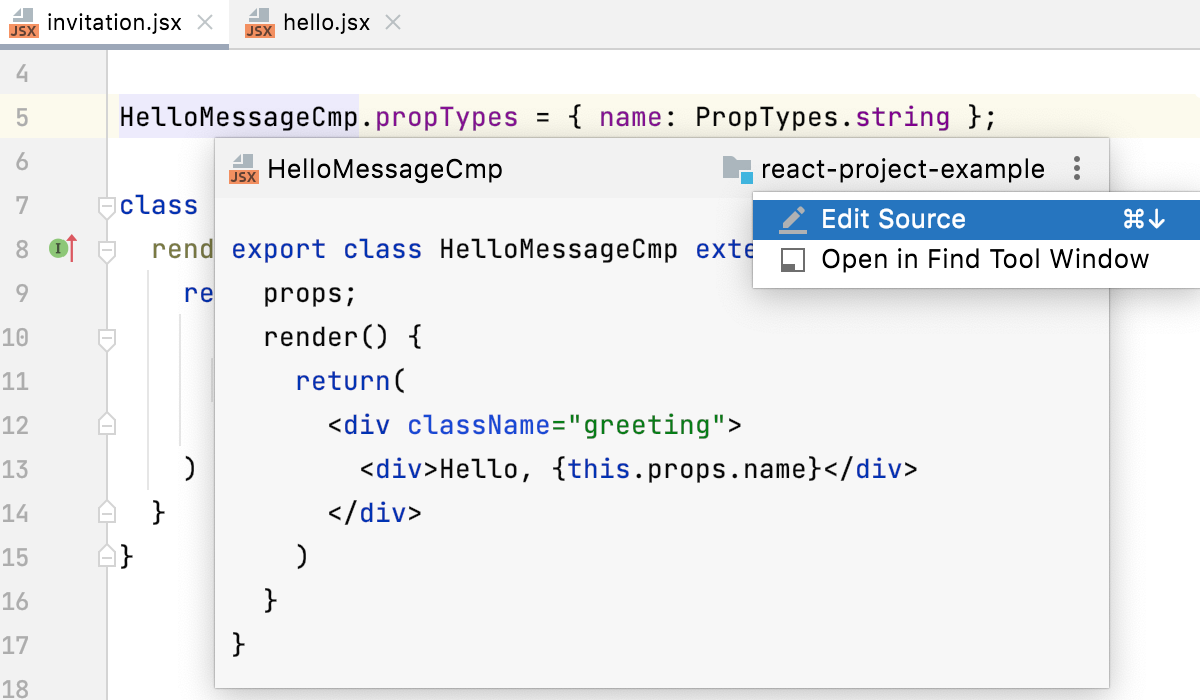Click the tool window icon beside Open in Find Tool Window
The image size is (1200, 700).
(x=793, y=259)
